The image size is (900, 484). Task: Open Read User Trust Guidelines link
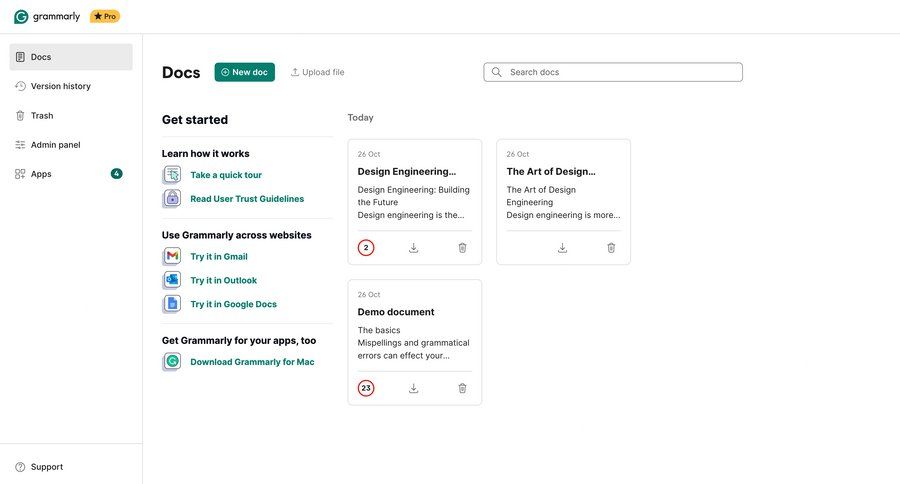(247, 199)
